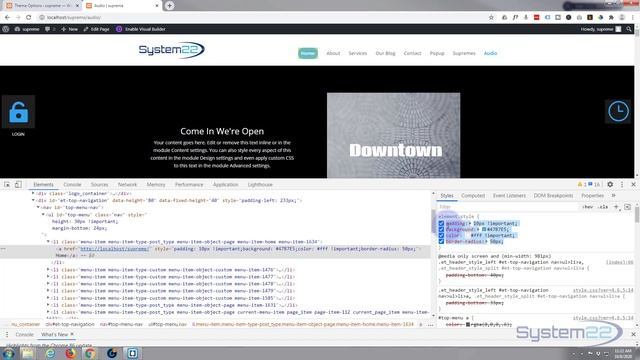Open the Lighthouse panel tab
This screenshot has width=640, height=360.
click(260, 184)
